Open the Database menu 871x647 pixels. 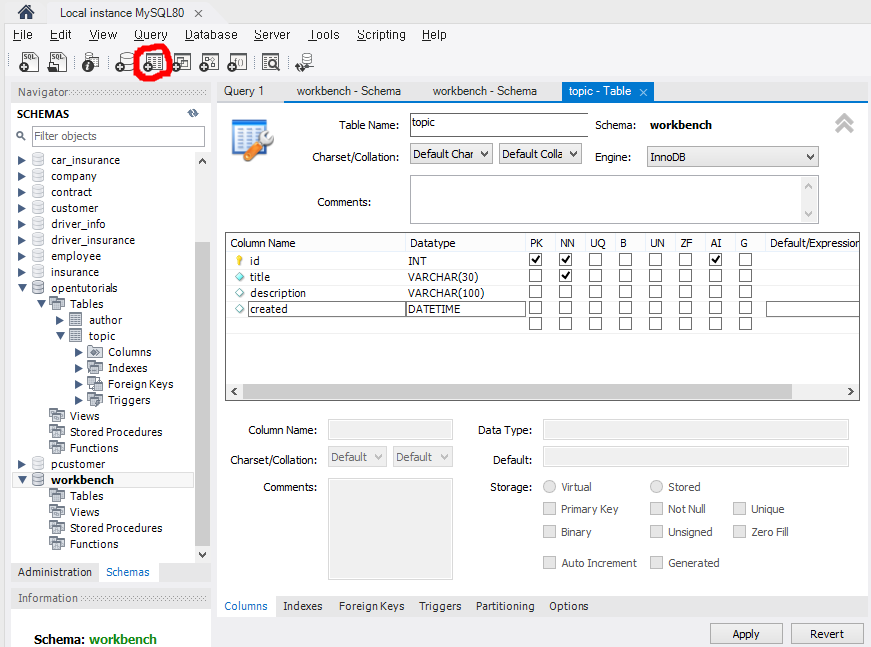click(211, 34)
